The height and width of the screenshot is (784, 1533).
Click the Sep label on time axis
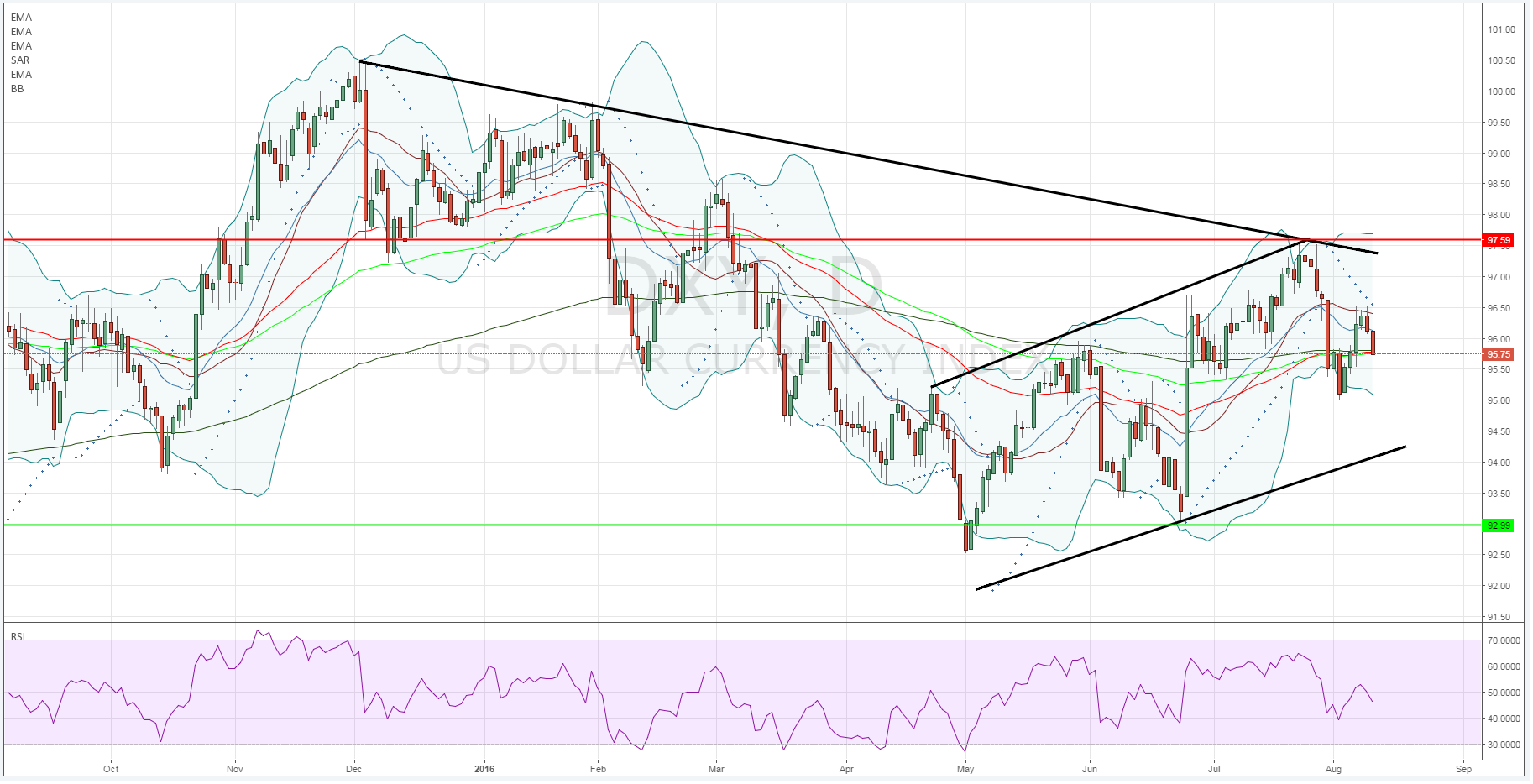[1464, 769]
